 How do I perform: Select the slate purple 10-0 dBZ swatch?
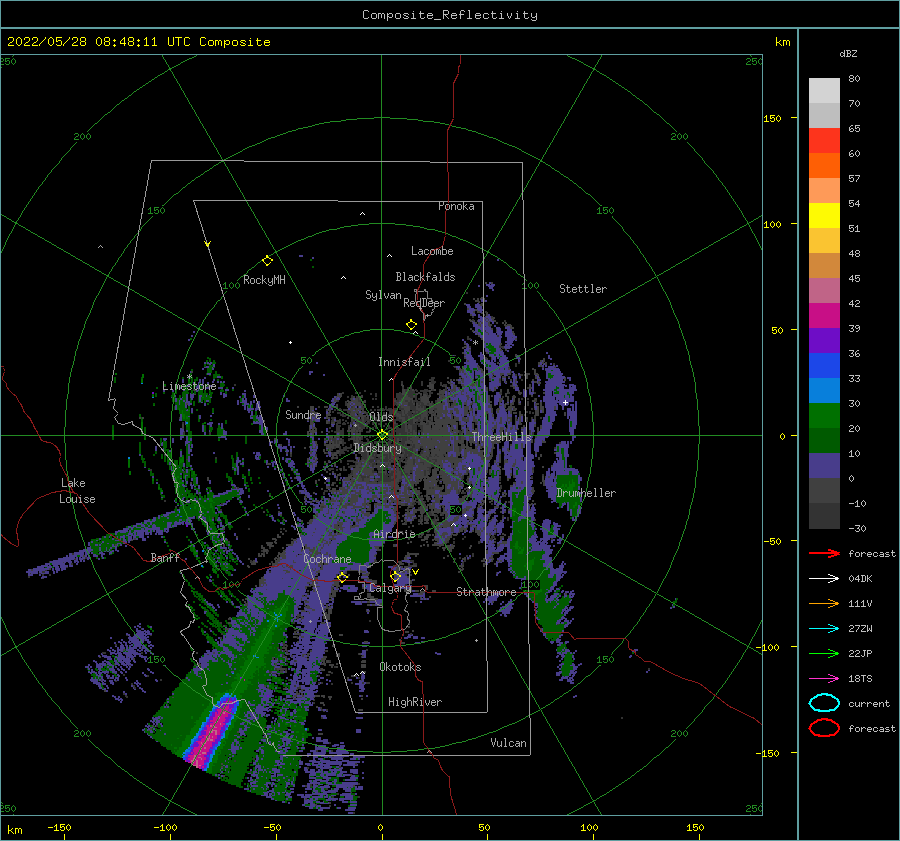(824, 465)
